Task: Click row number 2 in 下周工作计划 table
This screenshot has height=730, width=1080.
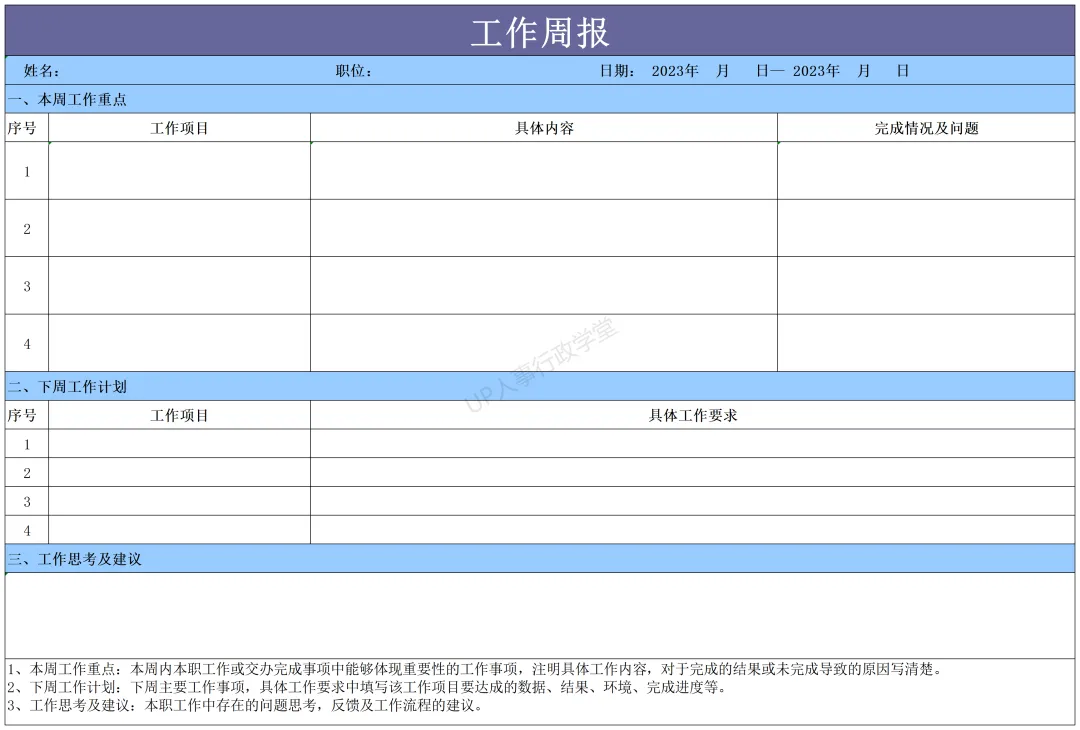Action: (27, 472)
